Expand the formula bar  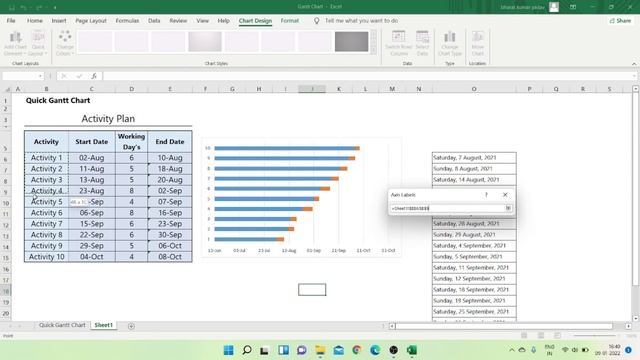coord(634,76)
